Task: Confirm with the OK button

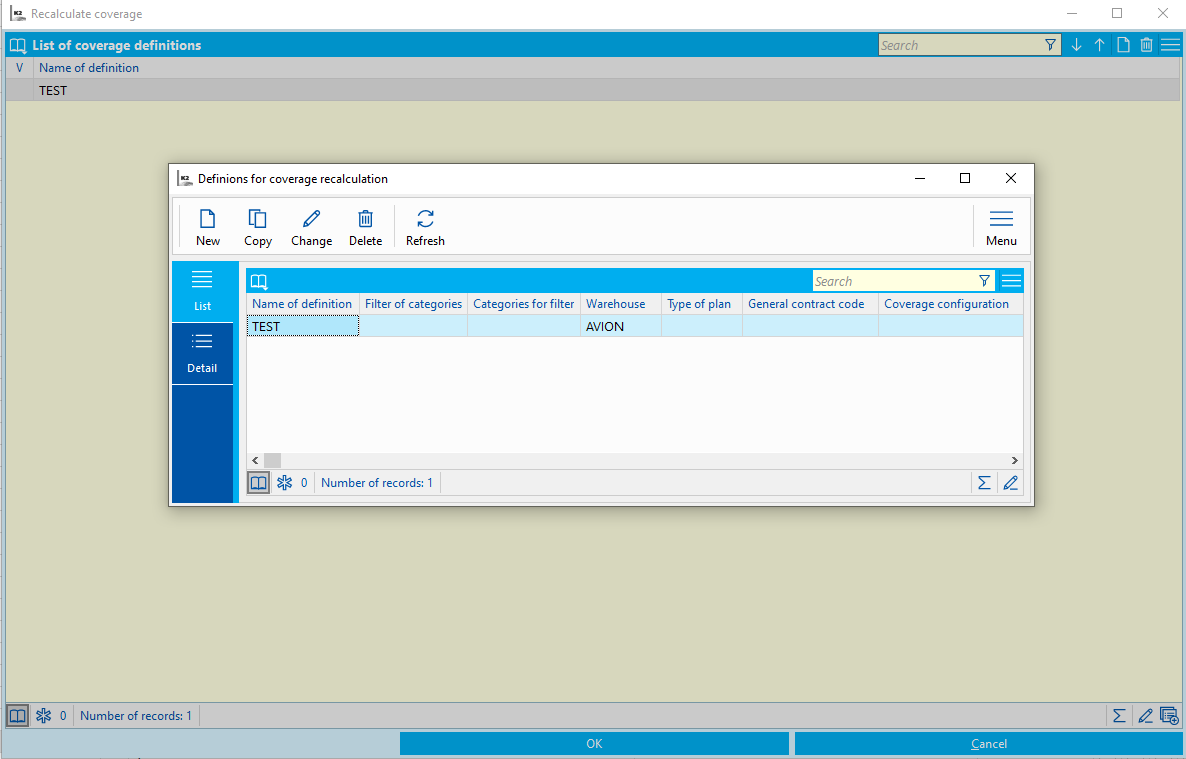Action: tap(595, 744)
